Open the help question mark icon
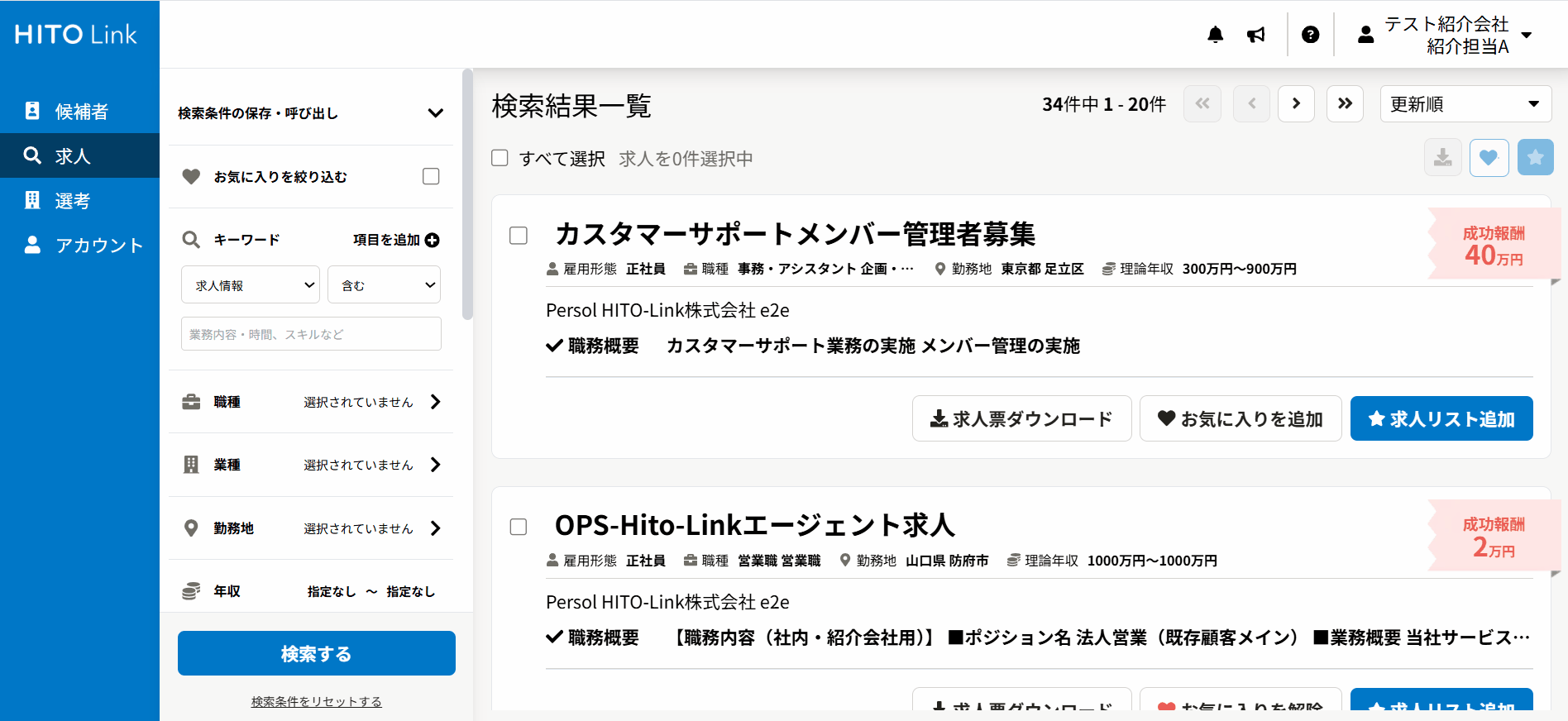Screen dimensions: 1568x721 pyautogui.click(x=1310, y=35)
